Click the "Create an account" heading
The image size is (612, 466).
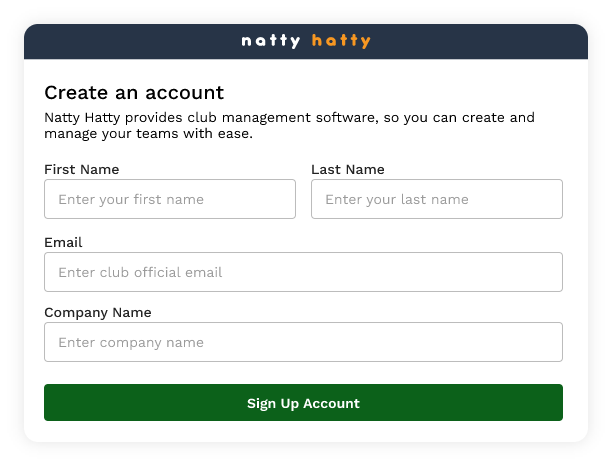click(134, 93)
